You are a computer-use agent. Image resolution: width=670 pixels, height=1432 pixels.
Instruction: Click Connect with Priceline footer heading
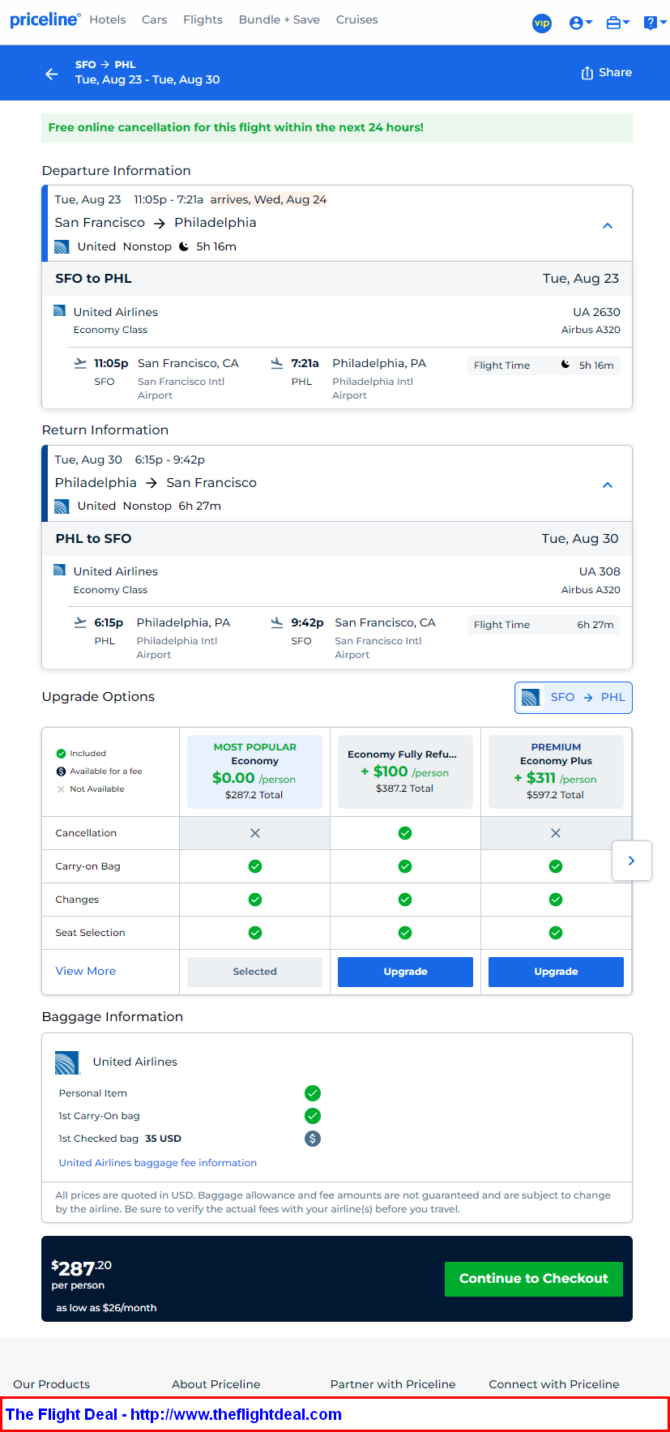point(554,1384)
